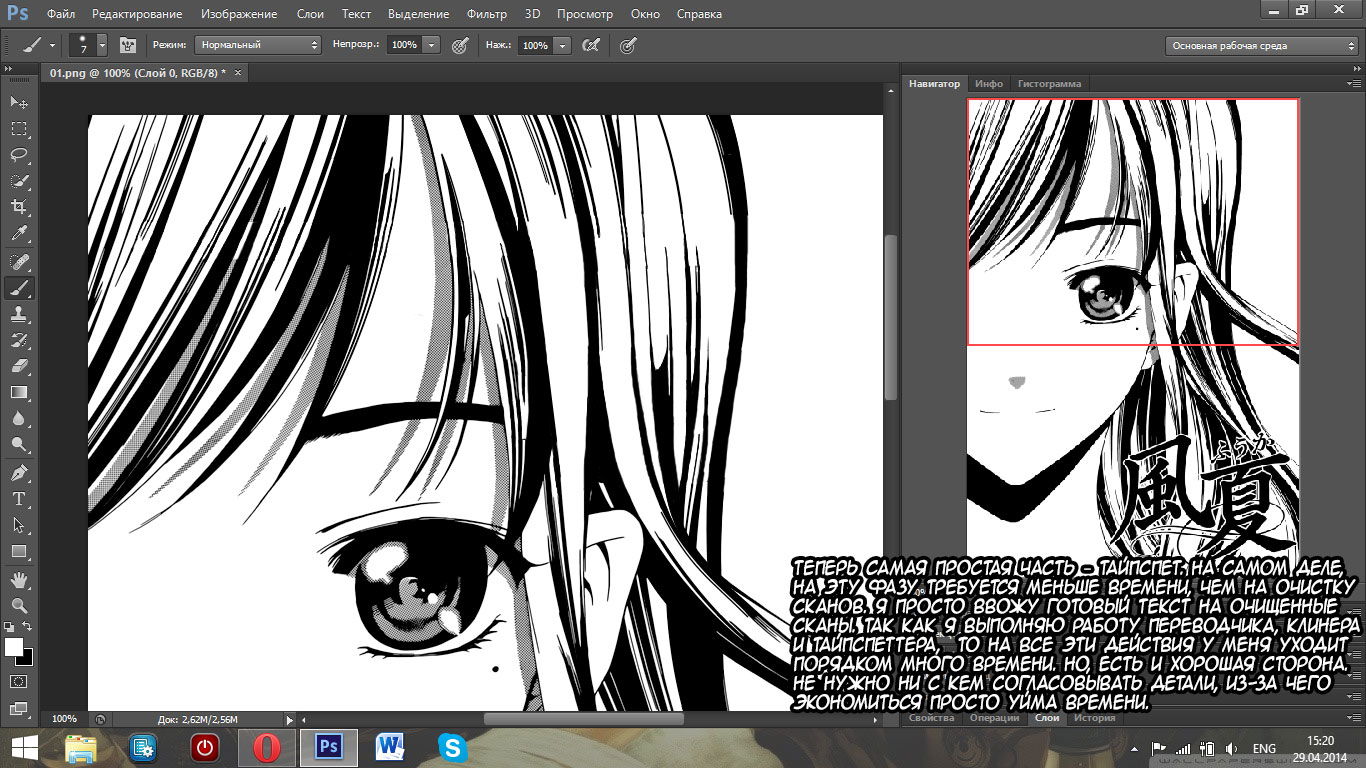The height and width of the screenshot is (768, 1366).
Task: Select the Pen tool
Action: tap(19, 472)
